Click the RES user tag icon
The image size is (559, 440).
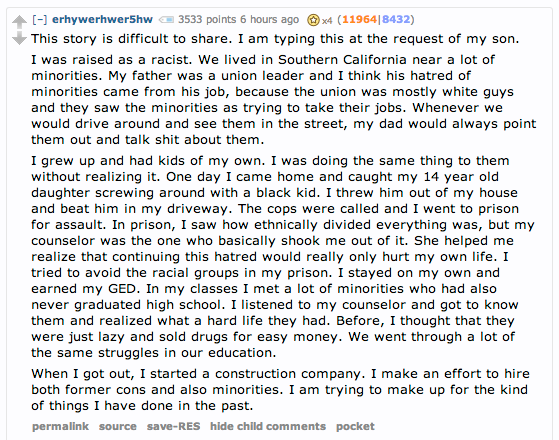(166, 20)
